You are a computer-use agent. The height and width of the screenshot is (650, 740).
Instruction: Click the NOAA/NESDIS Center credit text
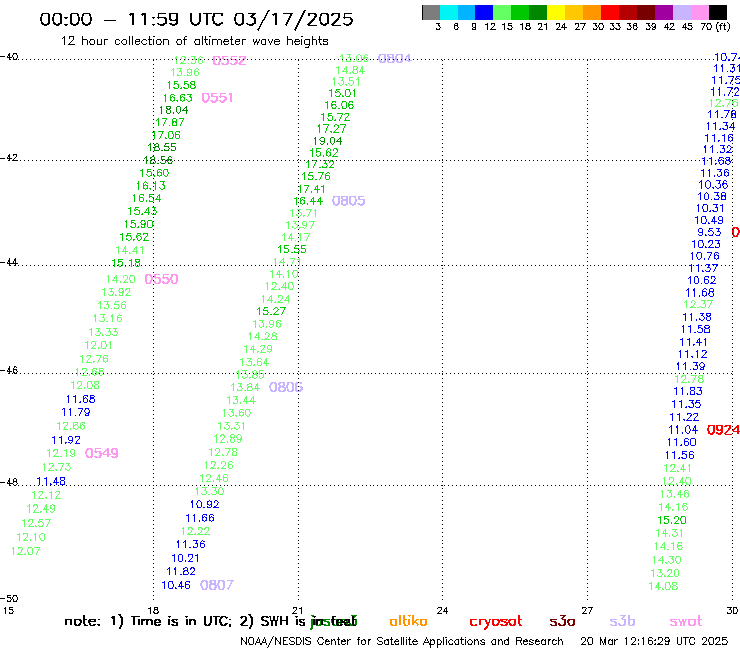coord(402,641)
